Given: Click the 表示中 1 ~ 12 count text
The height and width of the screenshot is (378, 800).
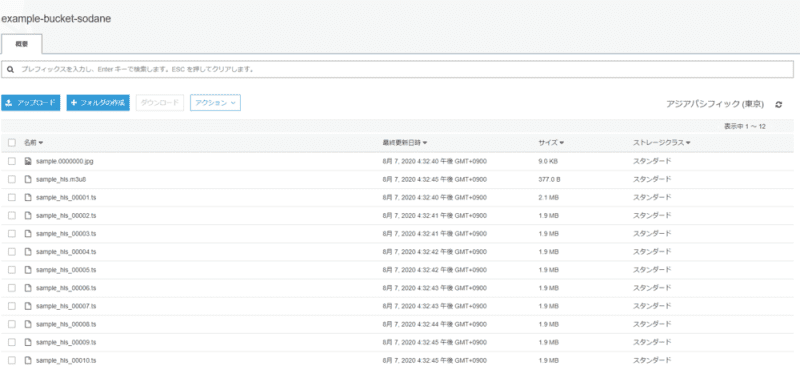Looking at the screenshot, I should coord(745,126).
